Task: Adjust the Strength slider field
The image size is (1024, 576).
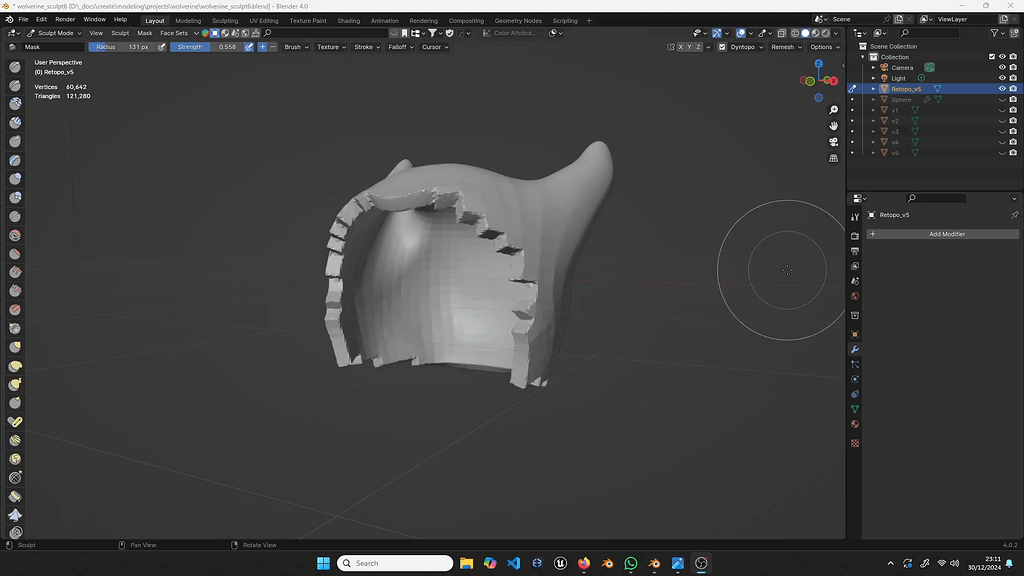Action: coord(206,47)
